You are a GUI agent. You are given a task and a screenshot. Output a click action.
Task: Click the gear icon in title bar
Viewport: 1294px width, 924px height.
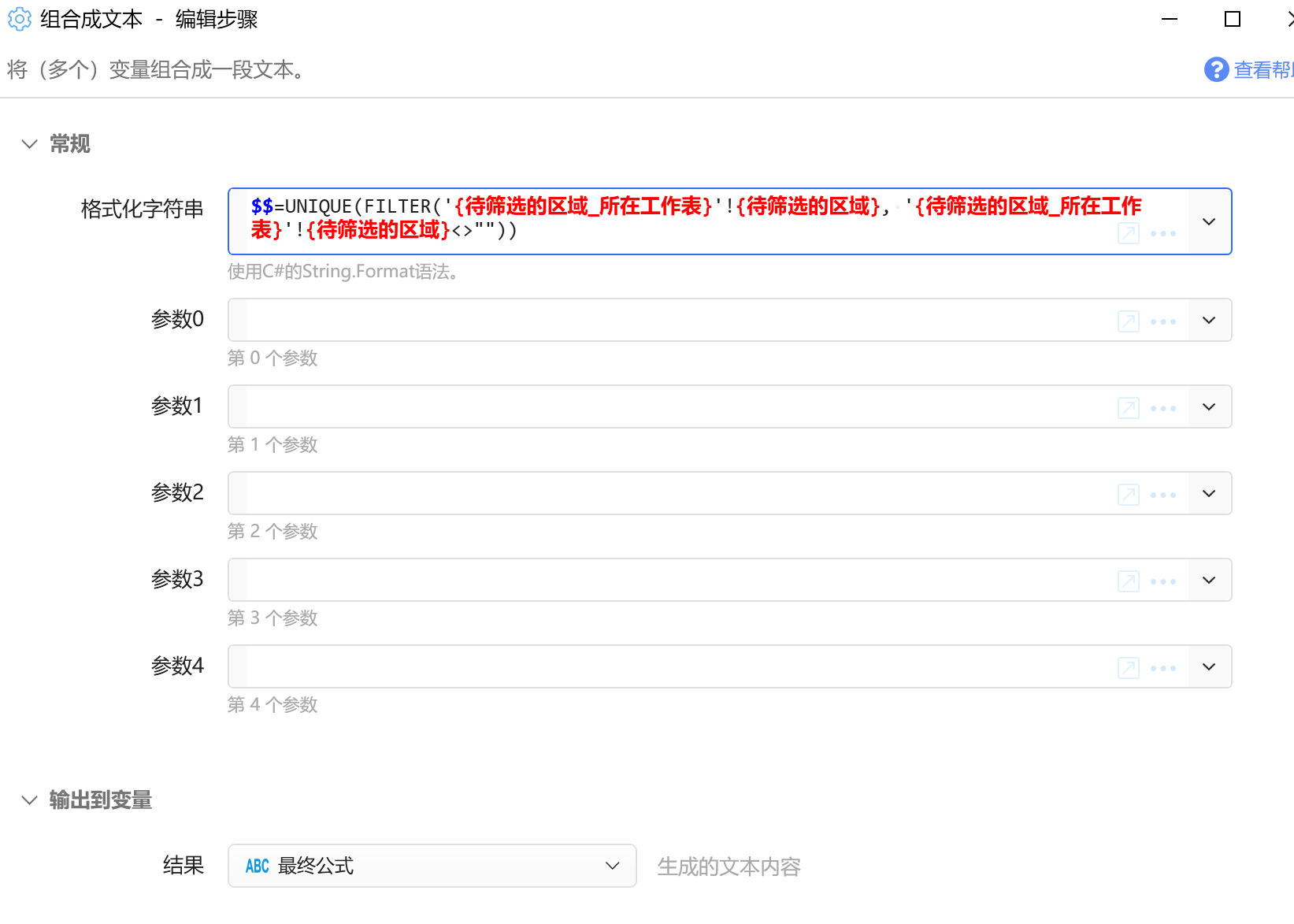19,19
